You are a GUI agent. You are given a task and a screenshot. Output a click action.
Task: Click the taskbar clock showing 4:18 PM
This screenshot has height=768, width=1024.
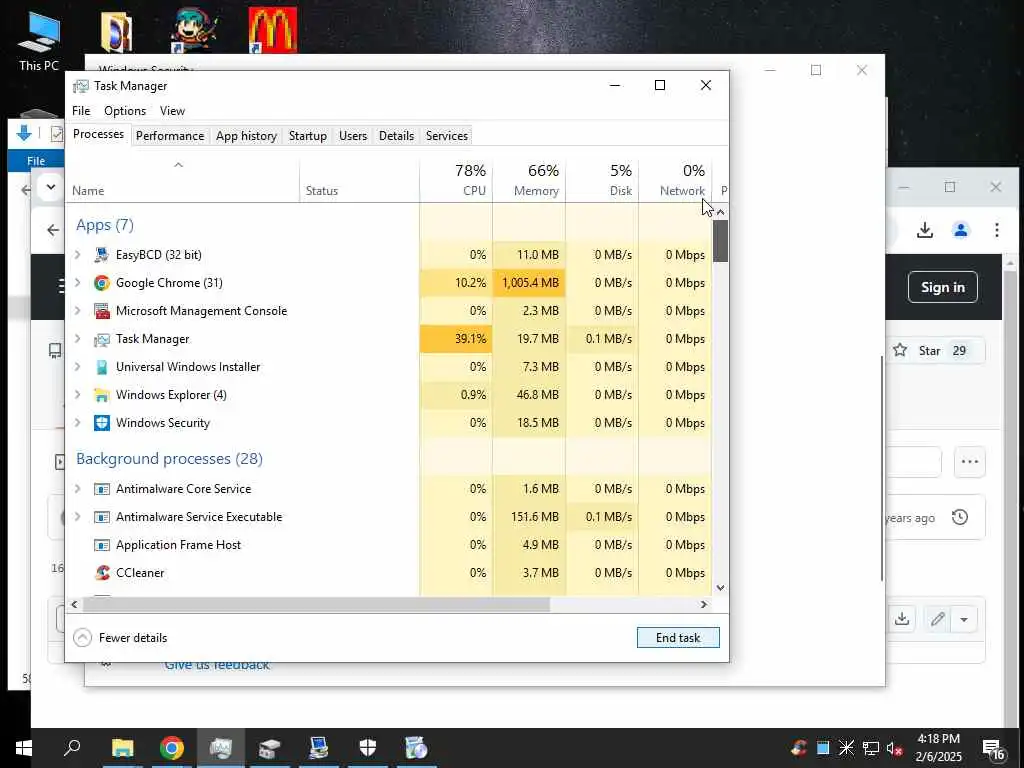click(938, 748)
